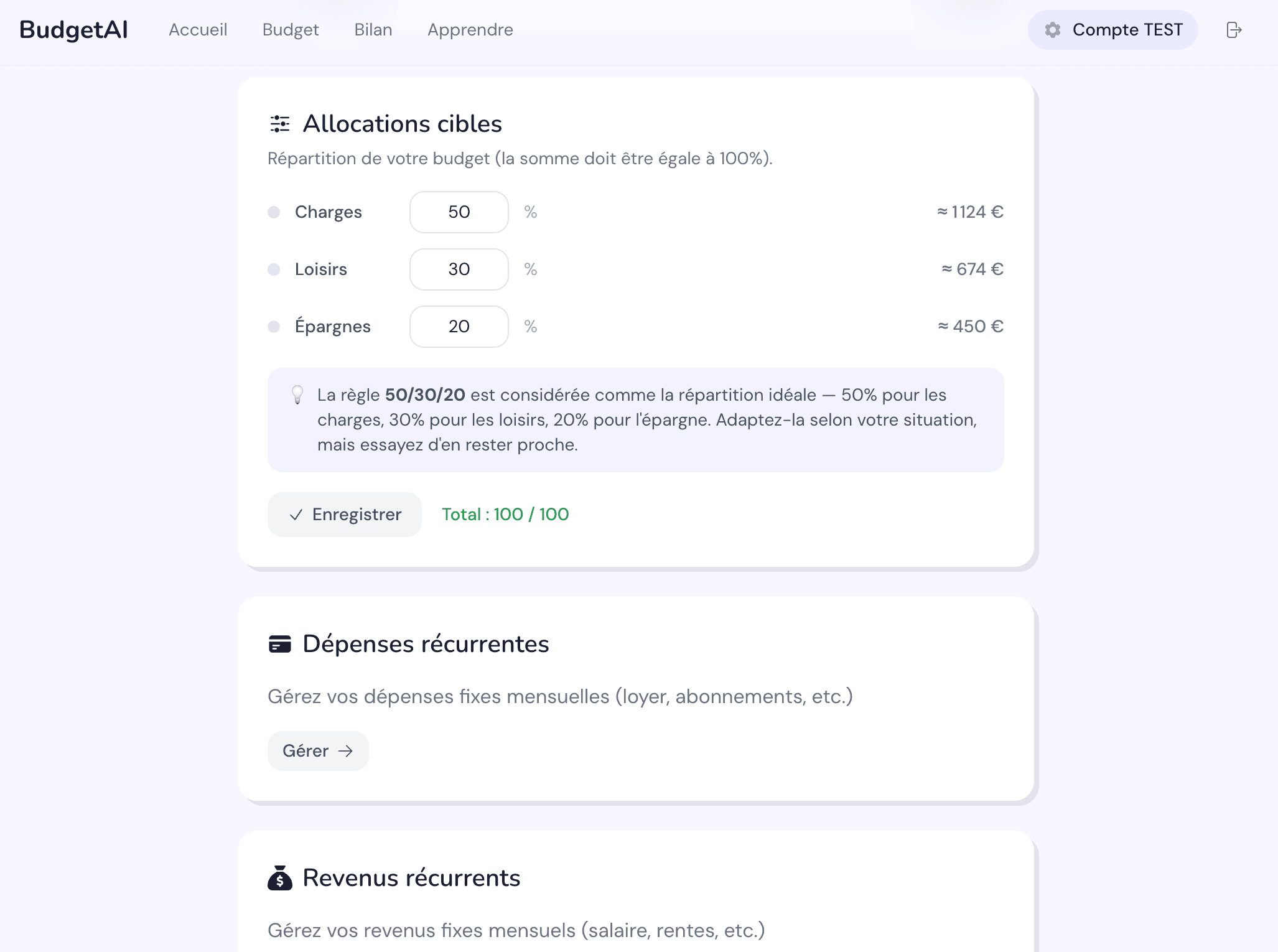Open the Bilan navigation item
This screenshot has width=1278, height=952.
373,30
